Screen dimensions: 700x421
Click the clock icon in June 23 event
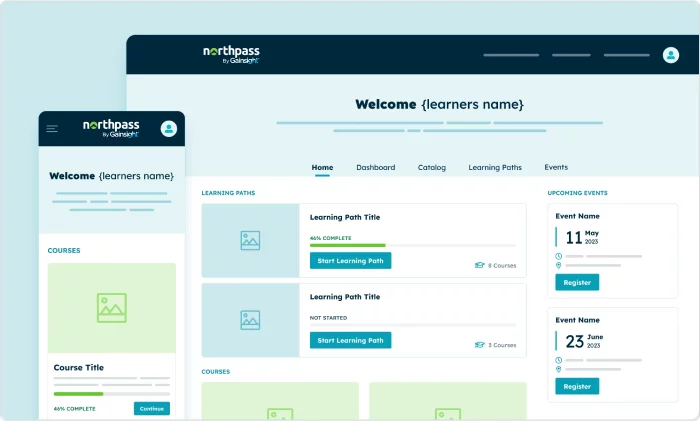click(558, 360)
